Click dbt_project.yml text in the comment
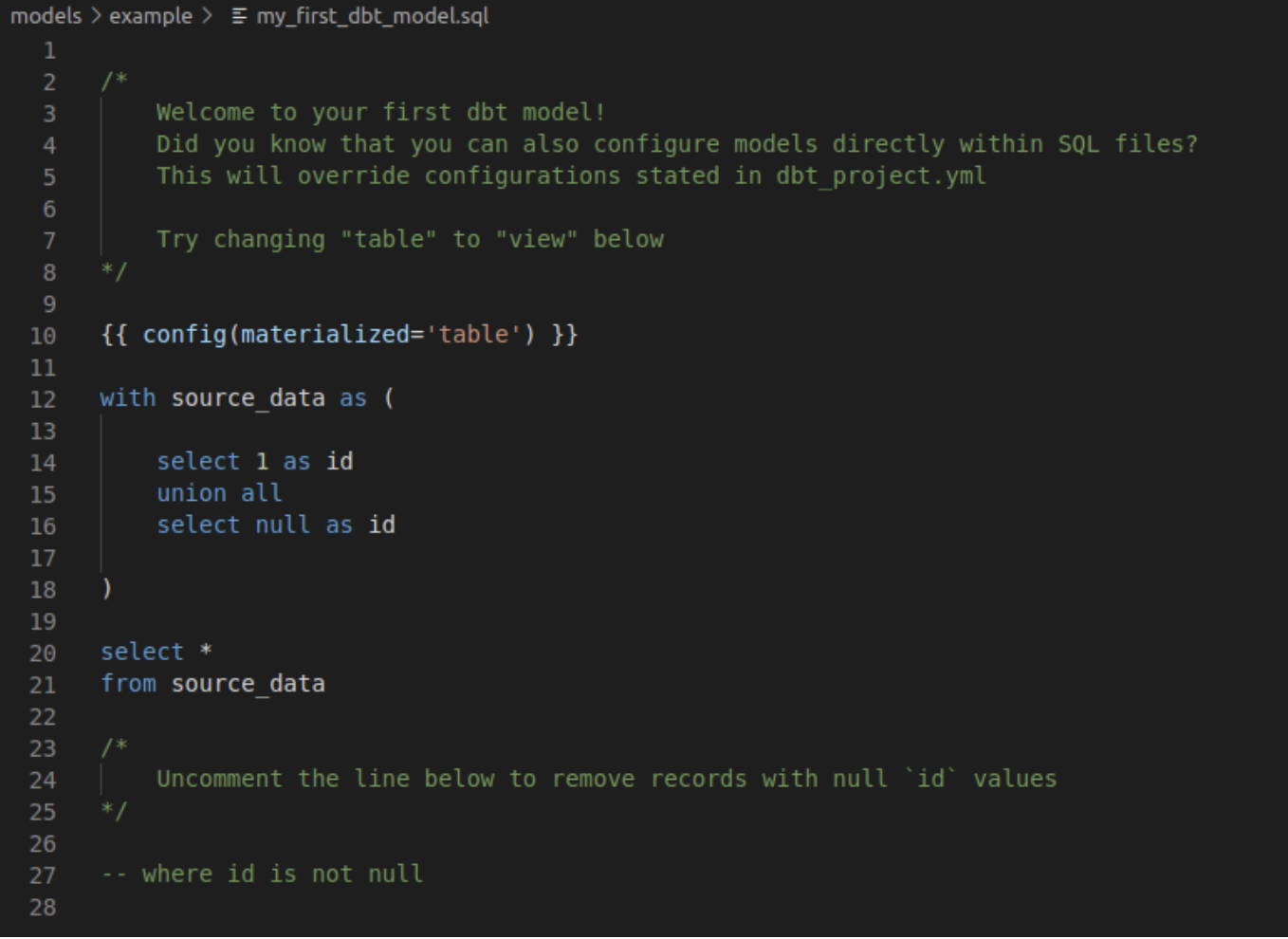 point(880,176)
